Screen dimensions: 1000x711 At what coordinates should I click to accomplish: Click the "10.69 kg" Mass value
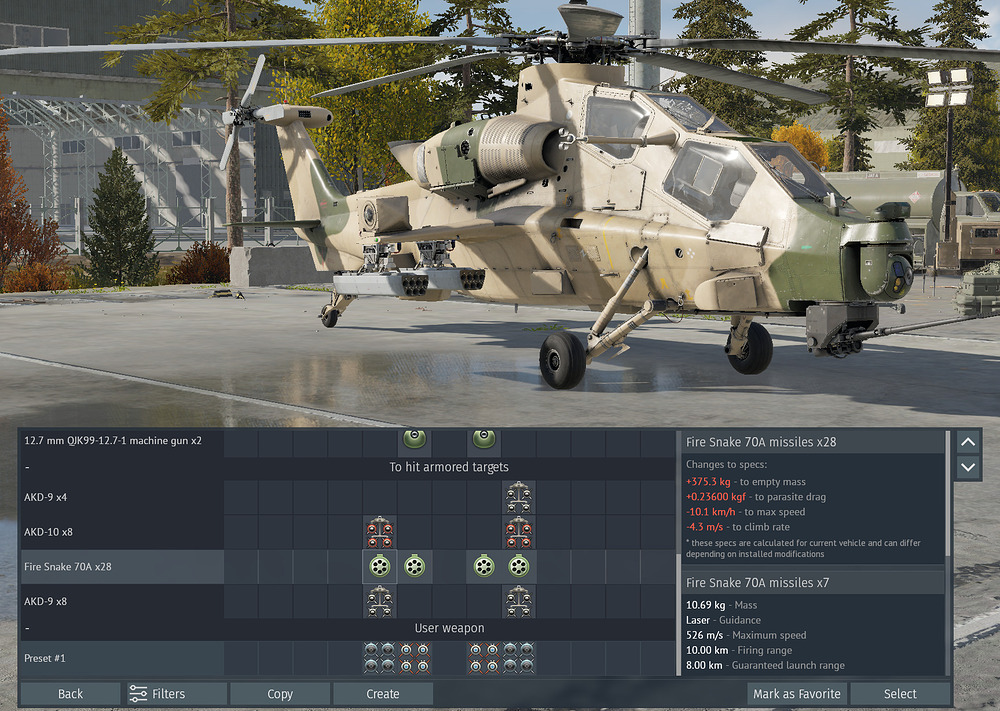705,605
